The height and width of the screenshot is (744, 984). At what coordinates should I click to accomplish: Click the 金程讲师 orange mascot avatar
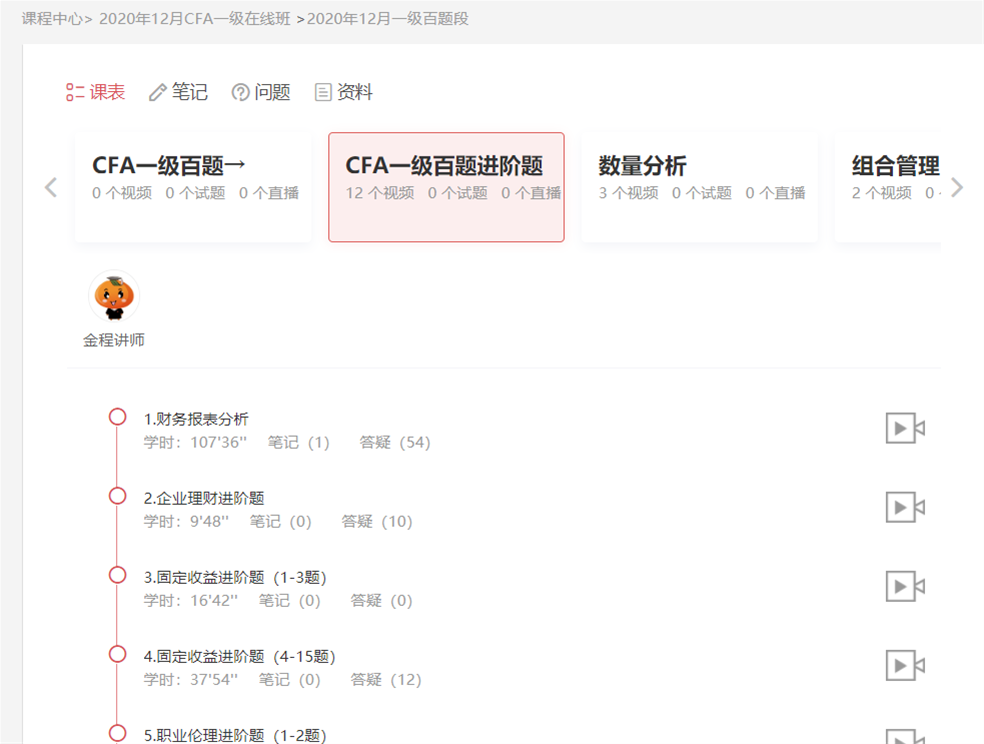click(x=114, y=296)
